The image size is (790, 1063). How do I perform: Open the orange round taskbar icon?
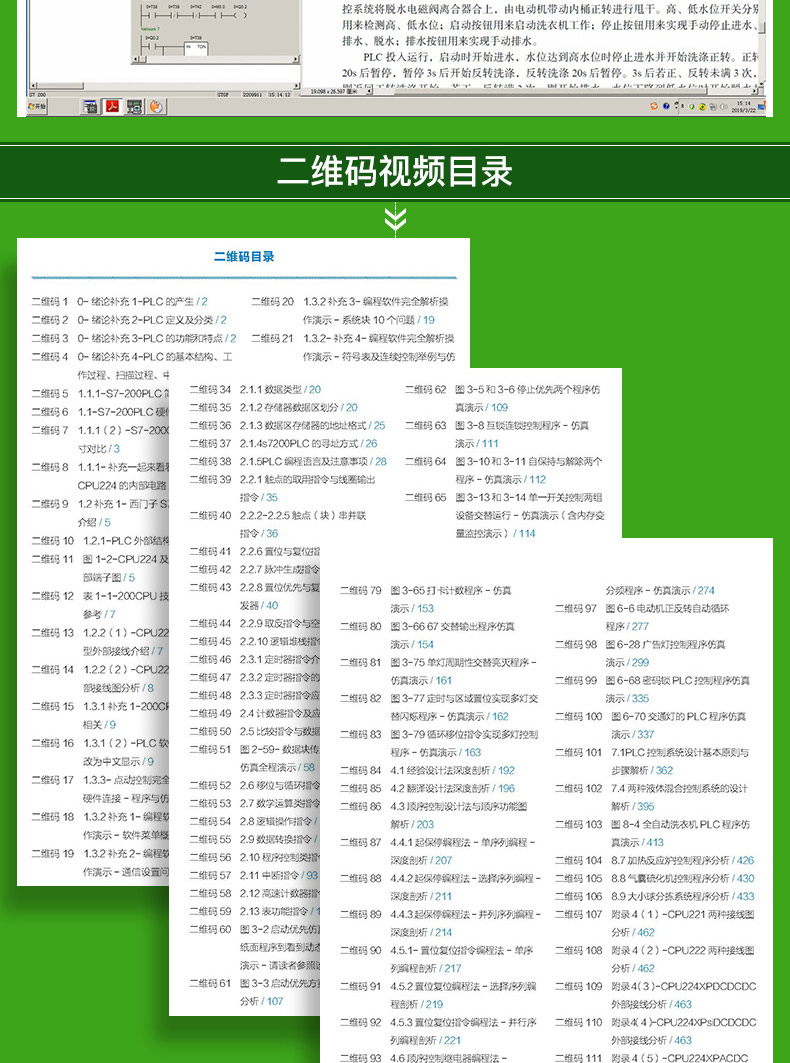click(157, 106)
